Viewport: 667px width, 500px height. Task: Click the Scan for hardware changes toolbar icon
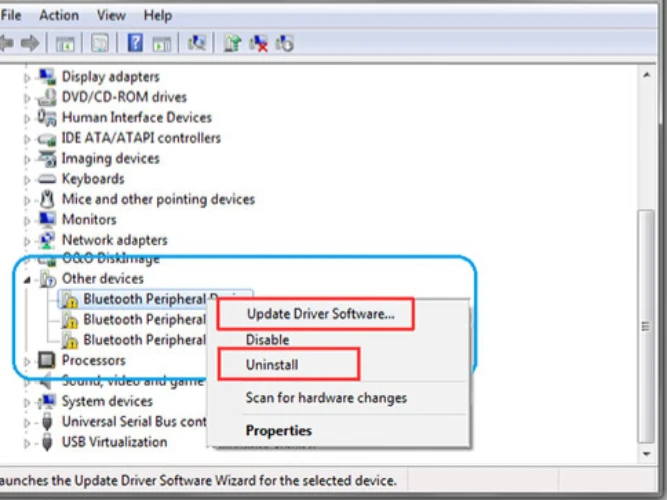point(197,43)
